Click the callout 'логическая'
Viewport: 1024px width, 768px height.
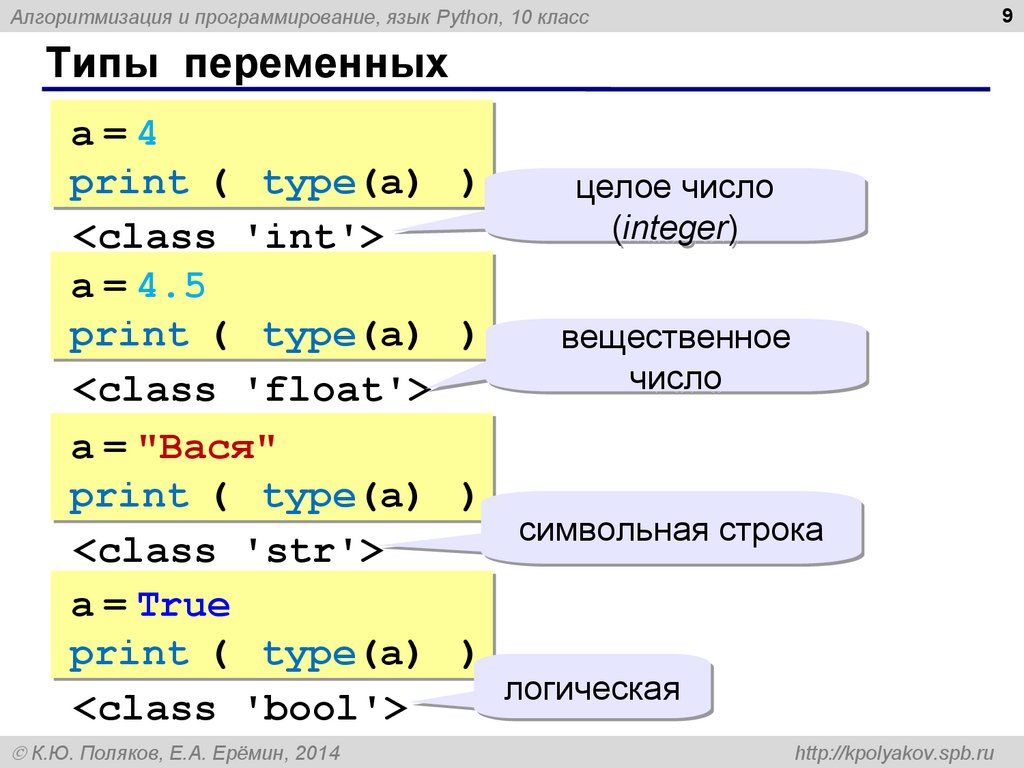592,689
